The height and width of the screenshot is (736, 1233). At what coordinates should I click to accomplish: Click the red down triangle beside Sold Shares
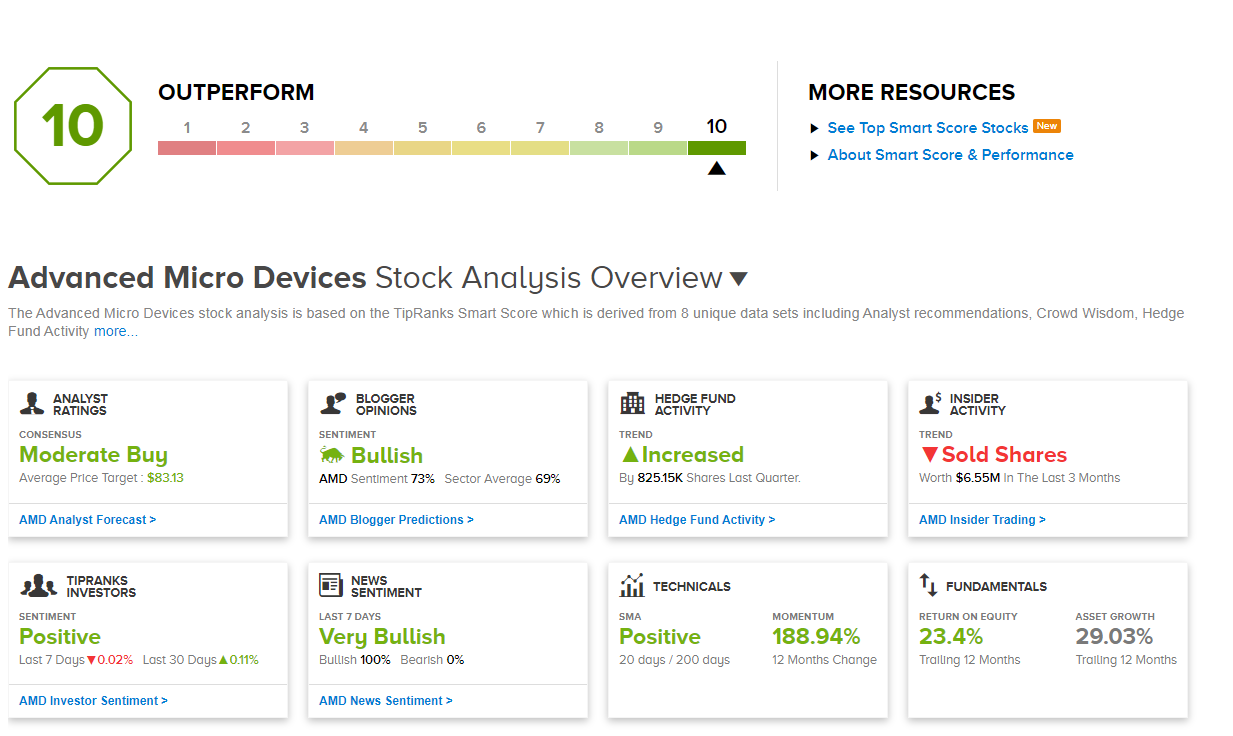point(930,455)
